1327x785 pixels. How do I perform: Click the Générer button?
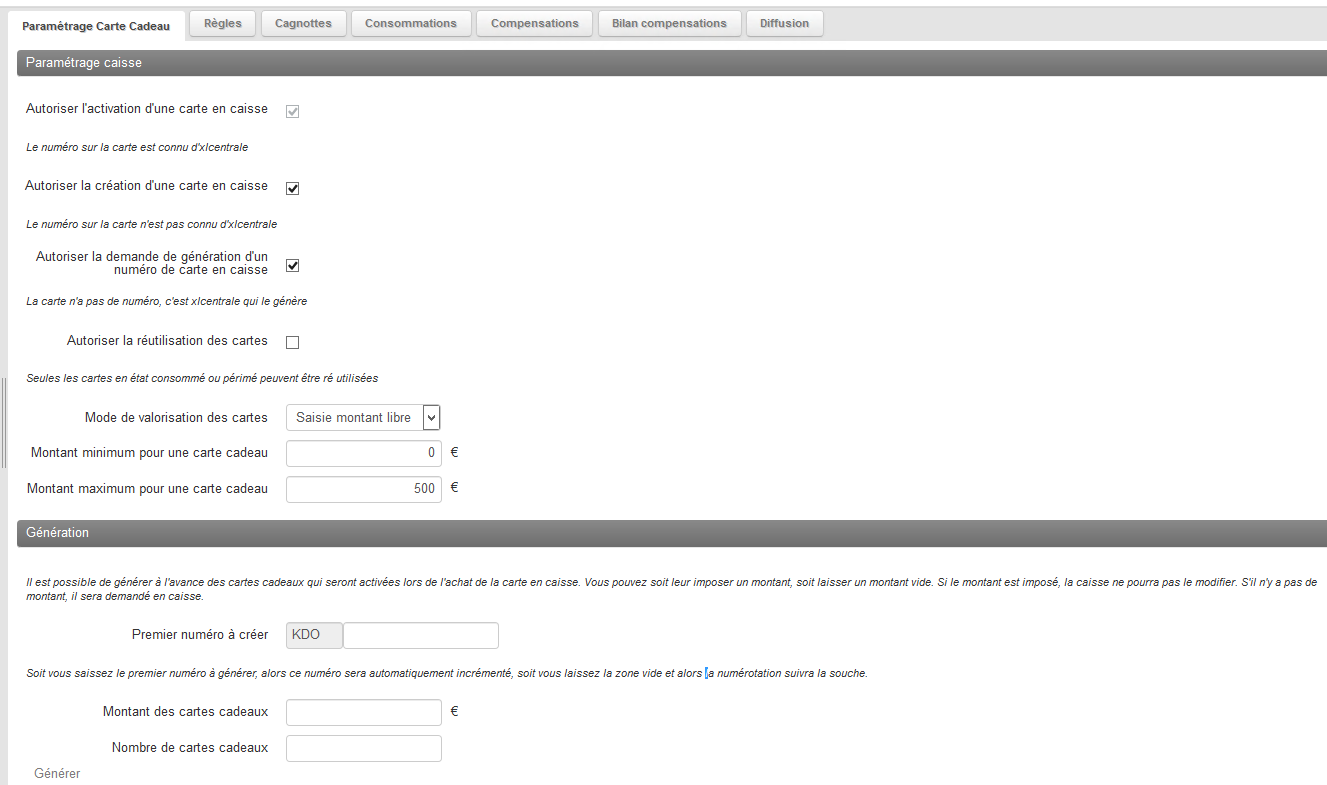pos(57,774)
